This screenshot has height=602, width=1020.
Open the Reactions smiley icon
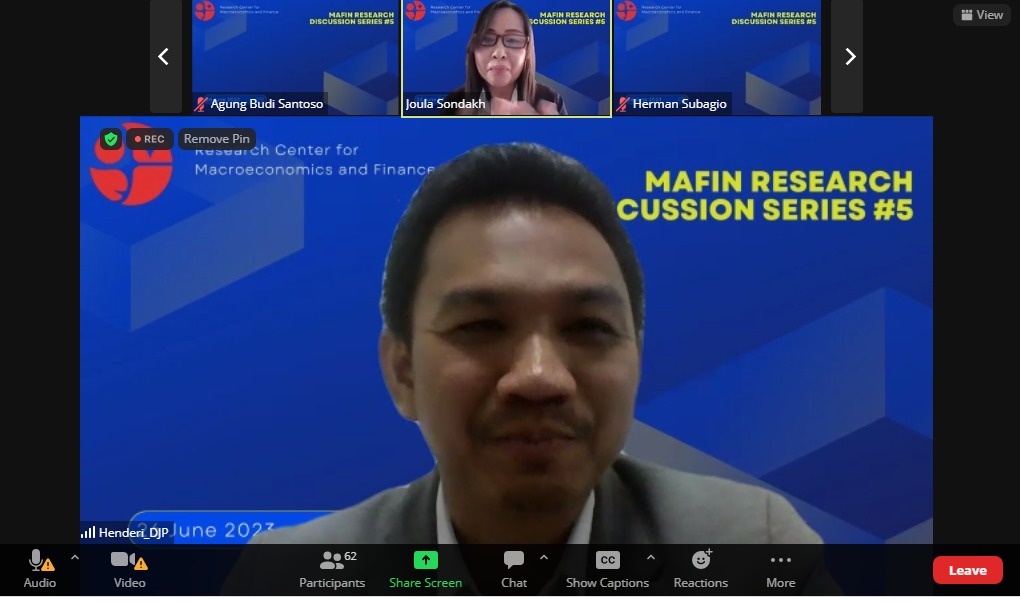[x=701, y=560]
